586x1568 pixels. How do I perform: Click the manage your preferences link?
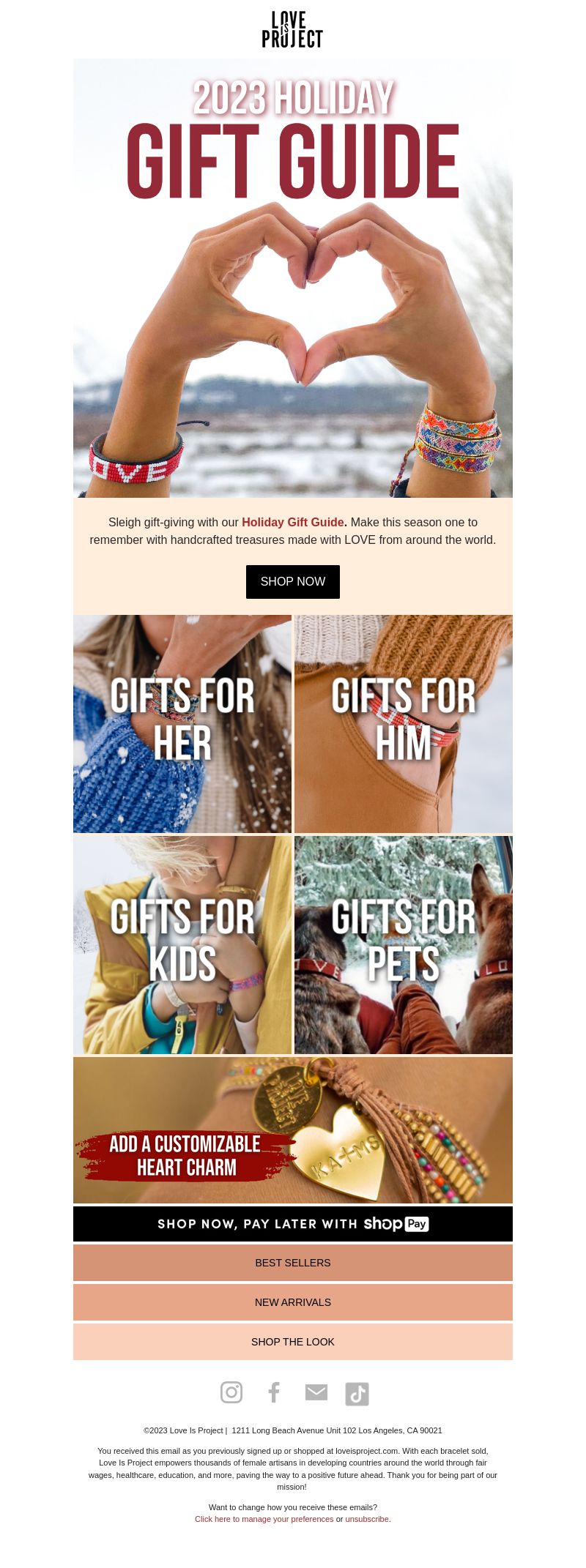[264, 1519]
